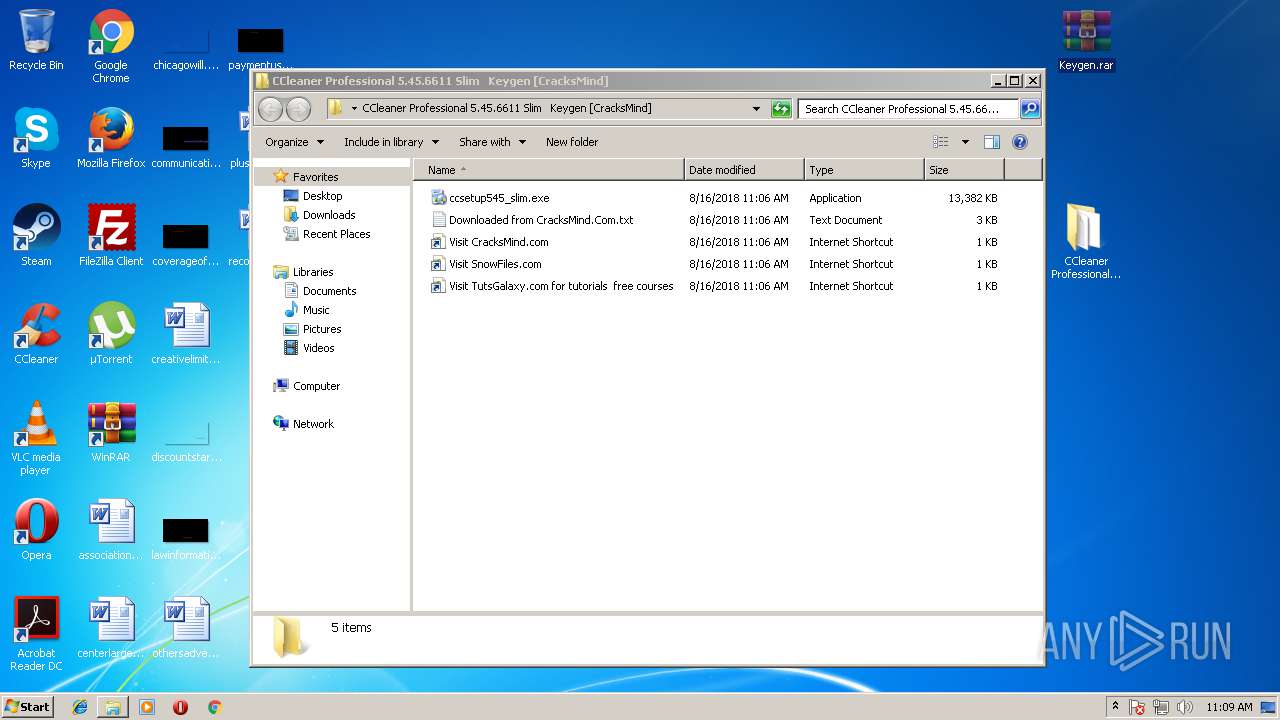
Task: Select the ccsetup545_slim.exe file
Action: click(499, 198)
